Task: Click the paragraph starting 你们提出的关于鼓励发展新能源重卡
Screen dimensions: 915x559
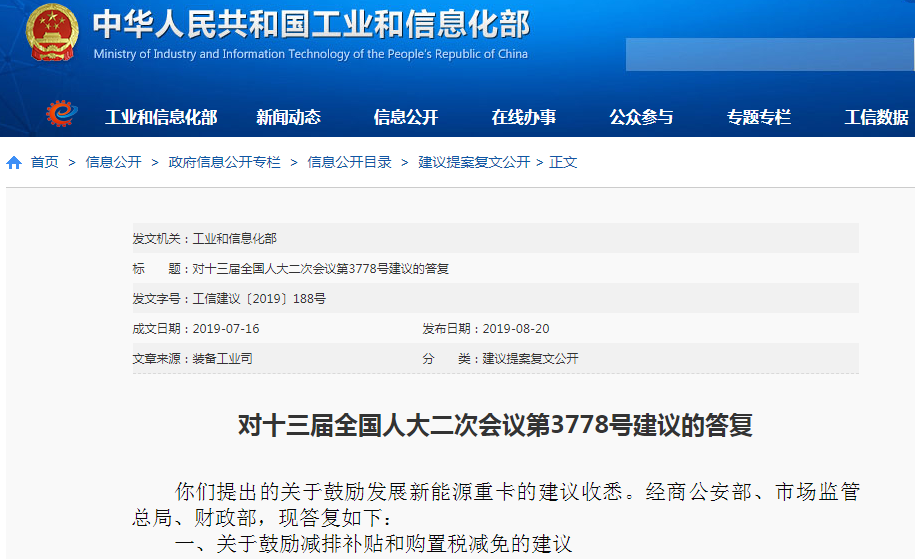Action: click(x=517, y=492)
